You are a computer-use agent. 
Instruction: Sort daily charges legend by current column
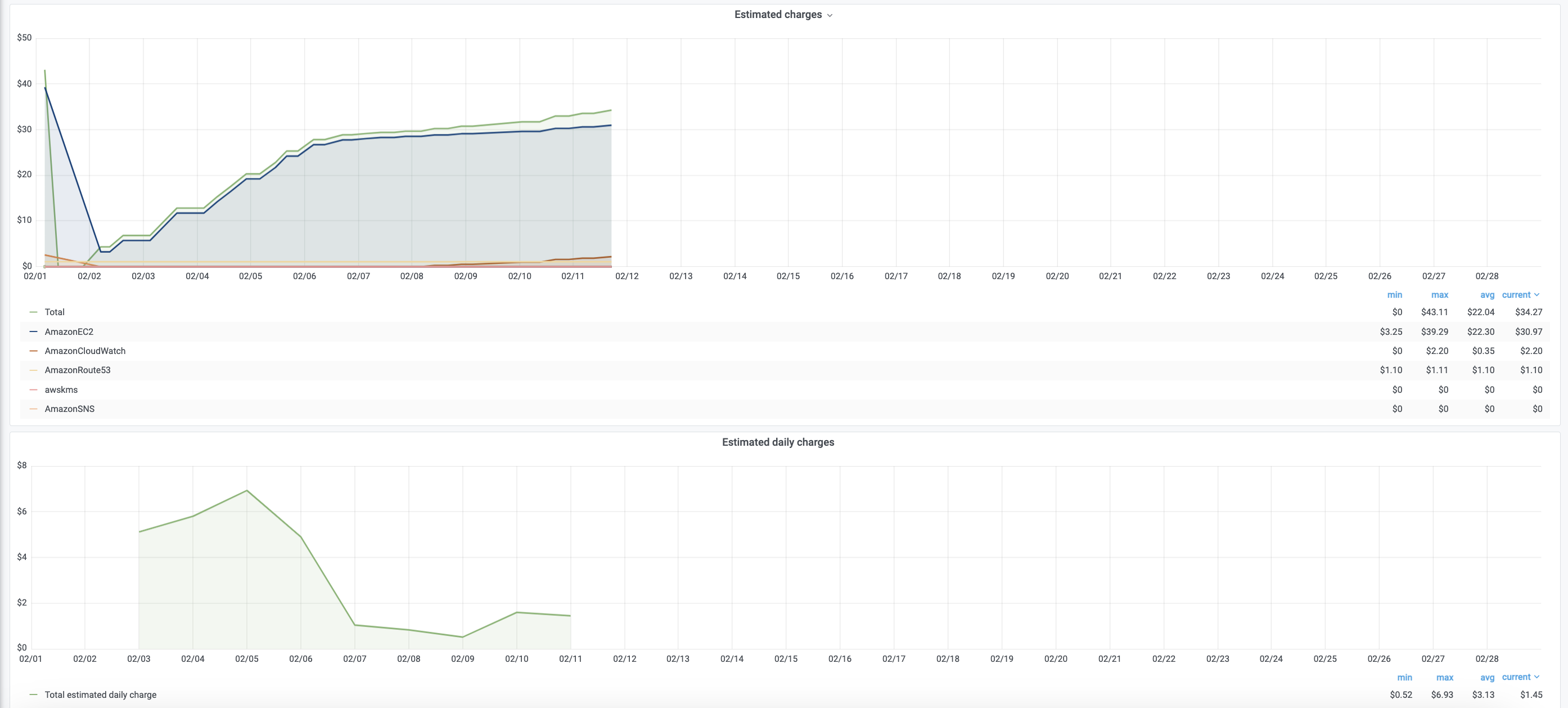pos(1519,678)
